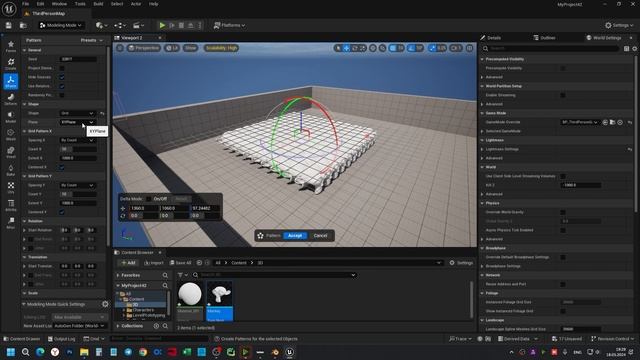The image size is (640, 360).
Task: Toggle the Project Down checkbox
Action: [x=62, y=68]
